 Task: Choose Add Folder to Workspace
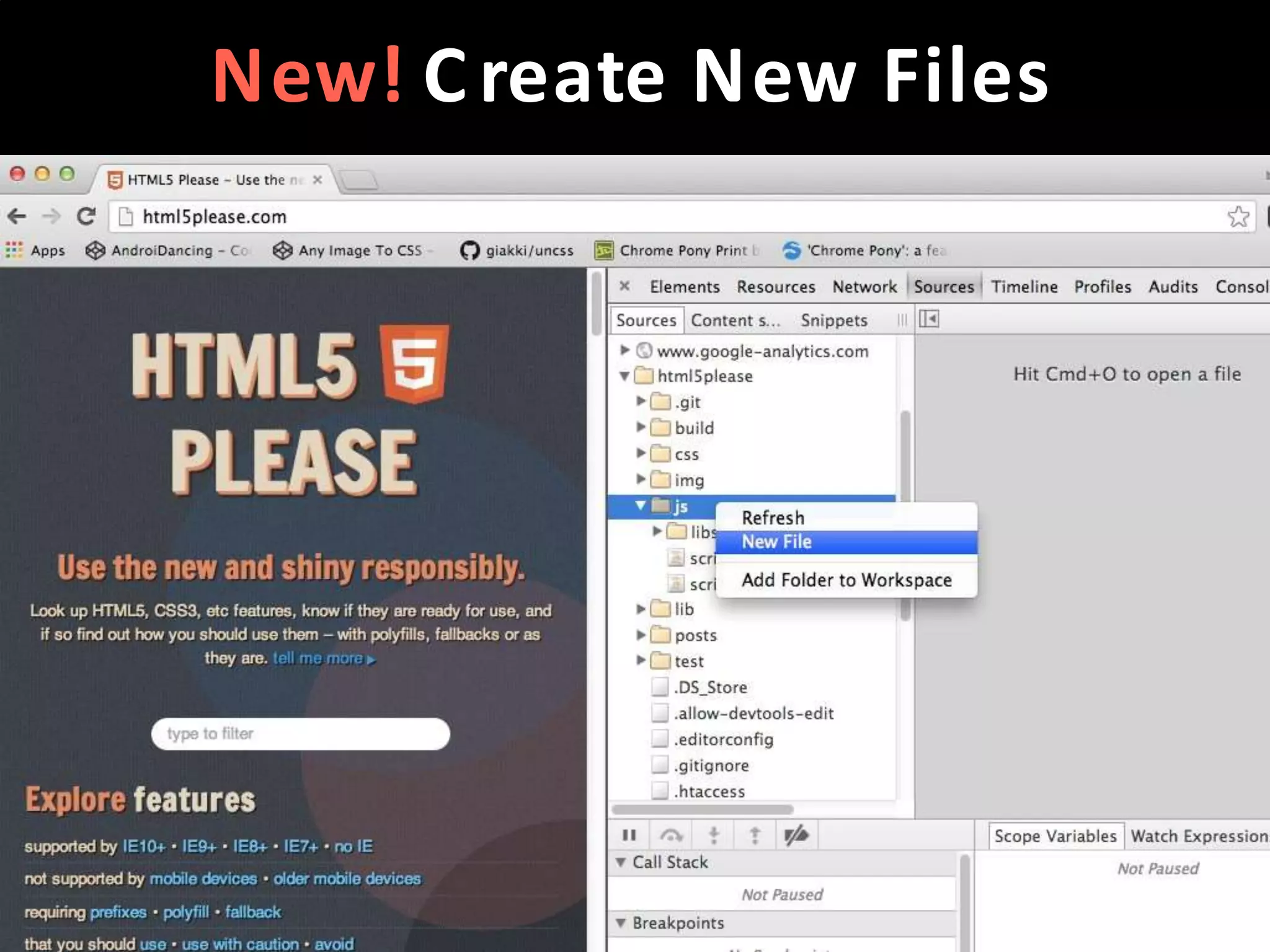coord(846,580)
